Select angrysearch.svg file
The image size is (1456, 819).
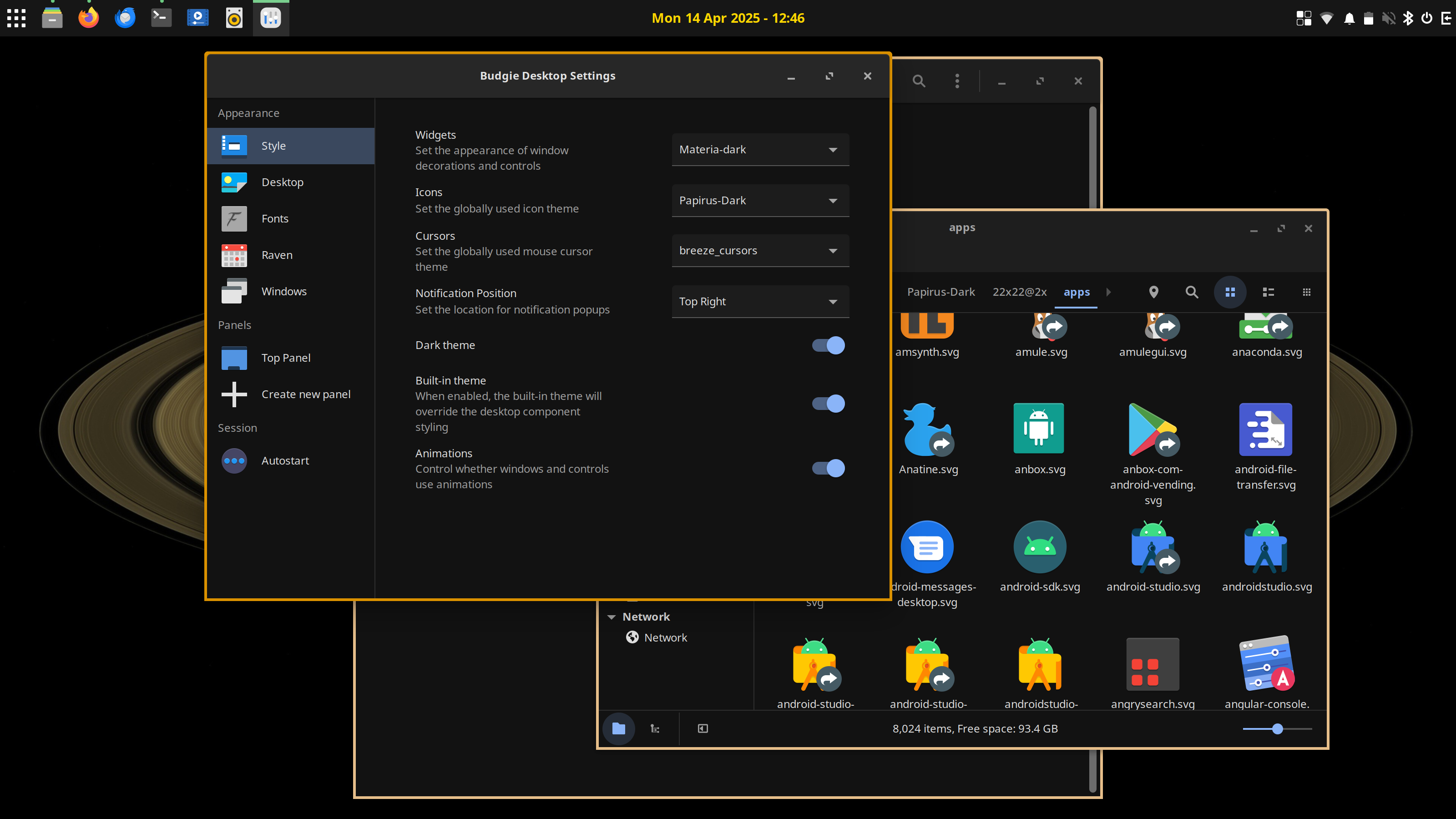(x=1153, y=673)
